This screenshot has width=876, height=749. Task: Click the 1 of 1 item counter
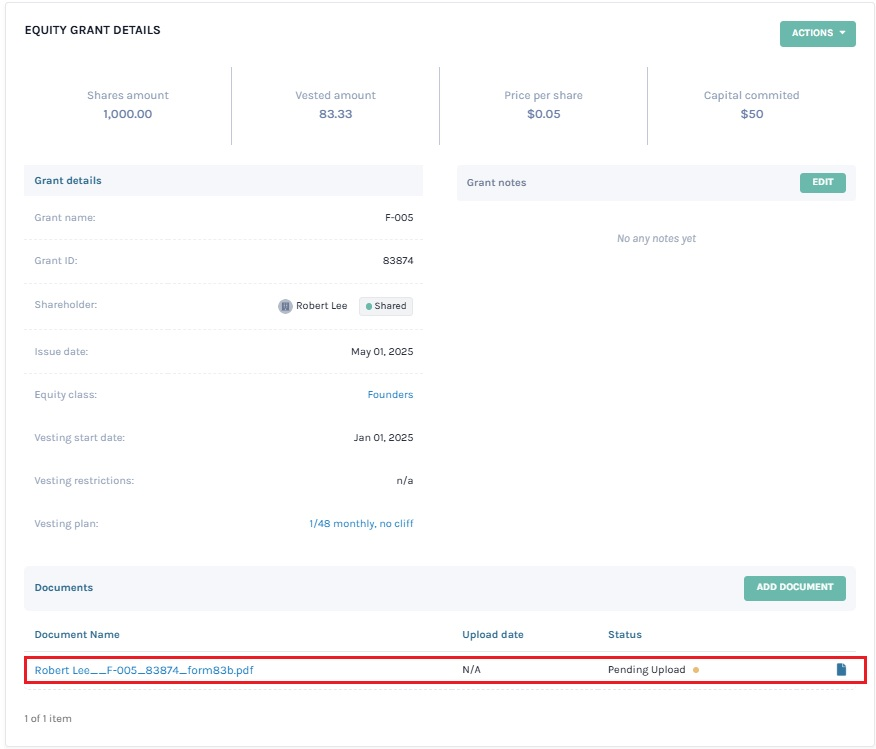pos(48,718)
